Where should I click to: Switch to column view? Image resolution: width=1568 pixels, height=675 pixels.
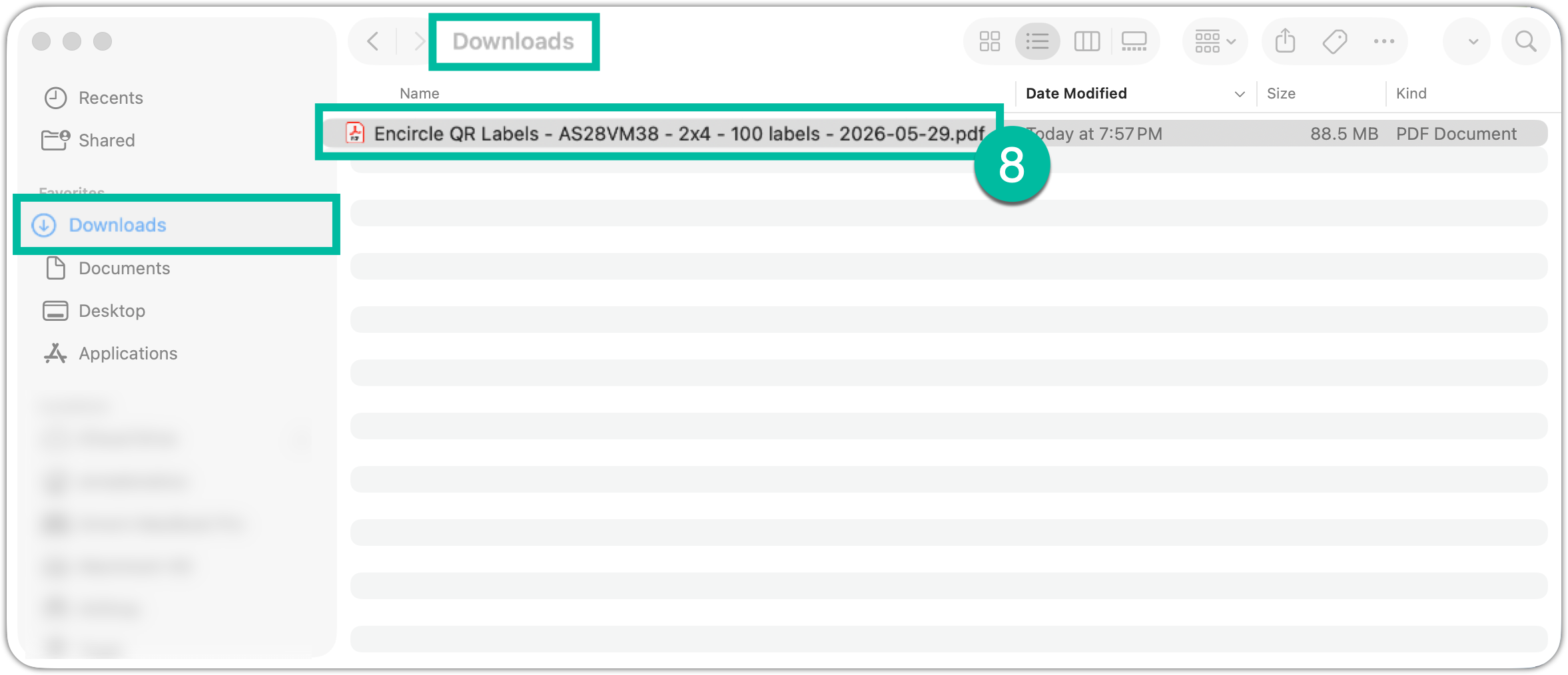(x=1087, y=41)
